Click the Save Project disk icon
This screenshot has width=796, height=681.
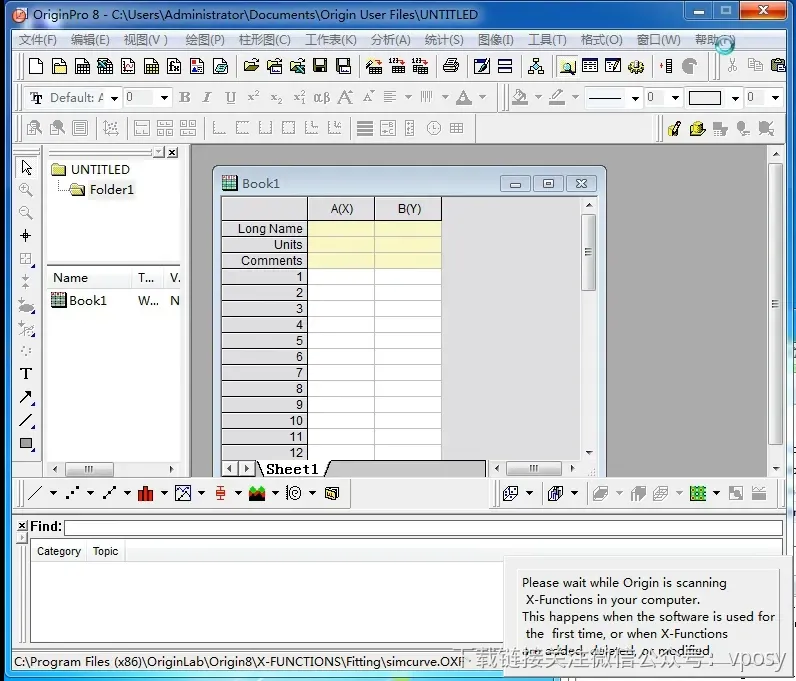click(320, 66)
